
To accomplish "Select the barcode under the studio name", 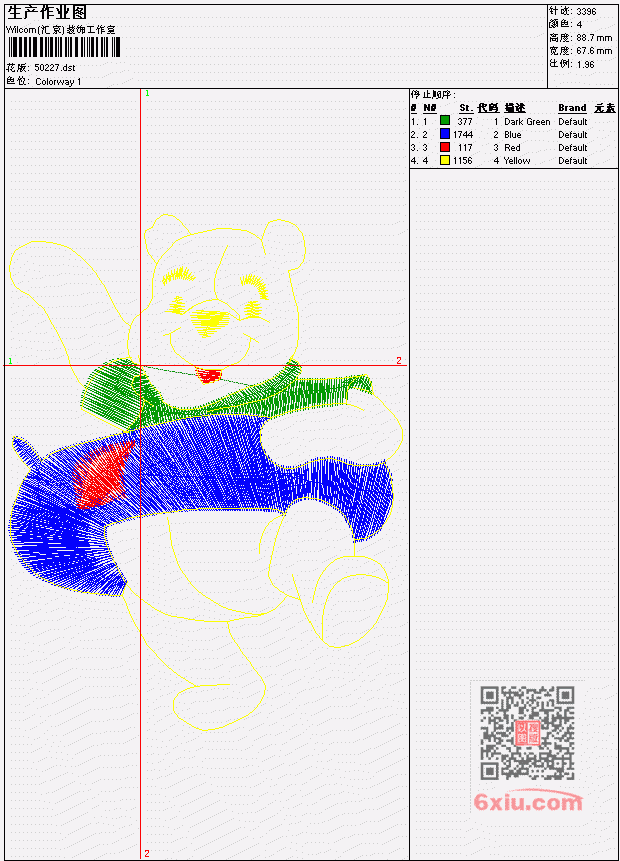I will point(64,47).
